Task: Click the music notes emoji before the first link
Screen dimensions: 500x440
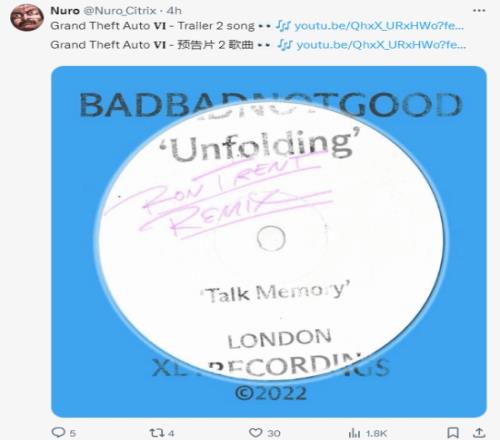Action: [x=283, y=26]
